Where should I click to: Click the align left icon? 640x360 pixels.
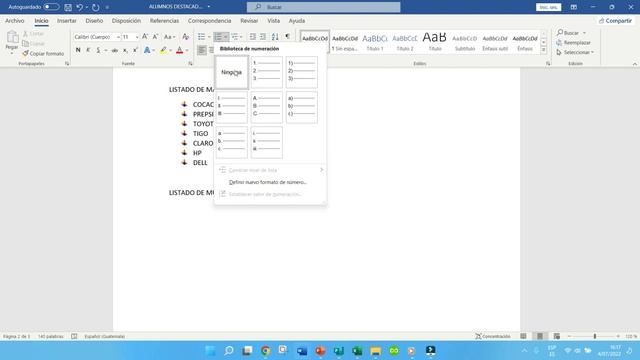tap(202, 50)
